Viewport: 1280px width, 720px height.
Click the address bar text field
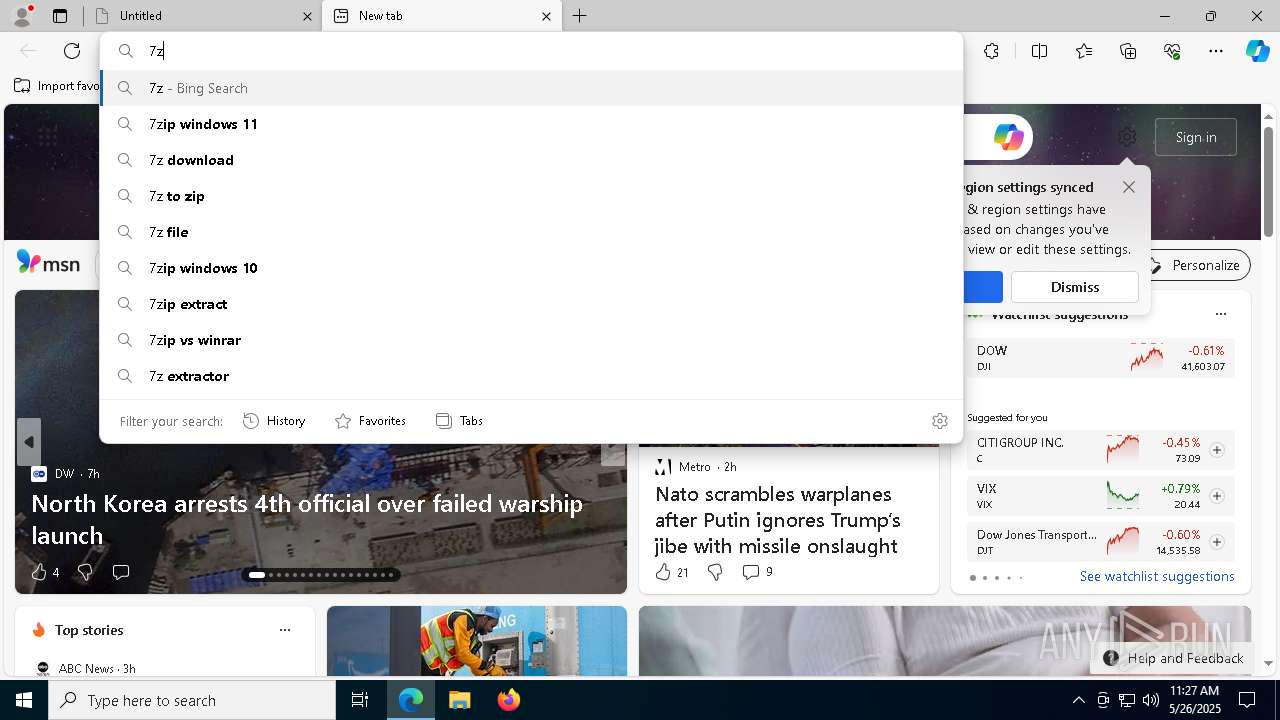pos(550,51)
